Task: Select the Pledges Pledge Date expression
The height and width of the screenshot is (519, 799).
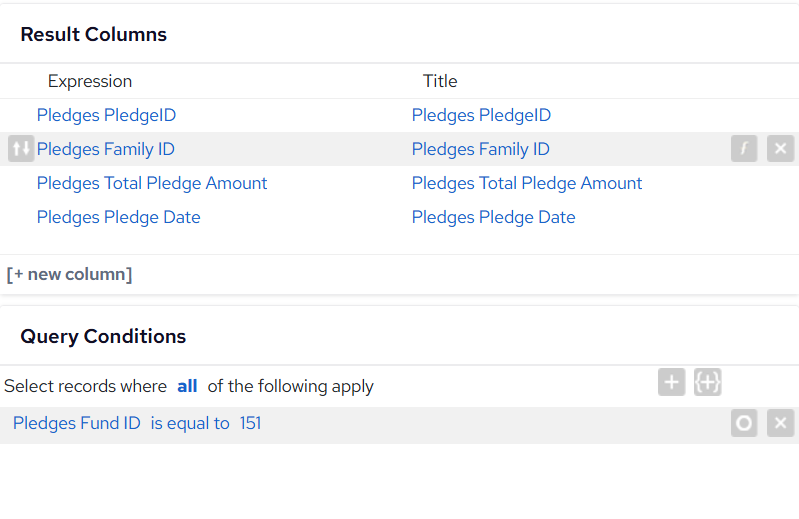Action: [118, 217]
